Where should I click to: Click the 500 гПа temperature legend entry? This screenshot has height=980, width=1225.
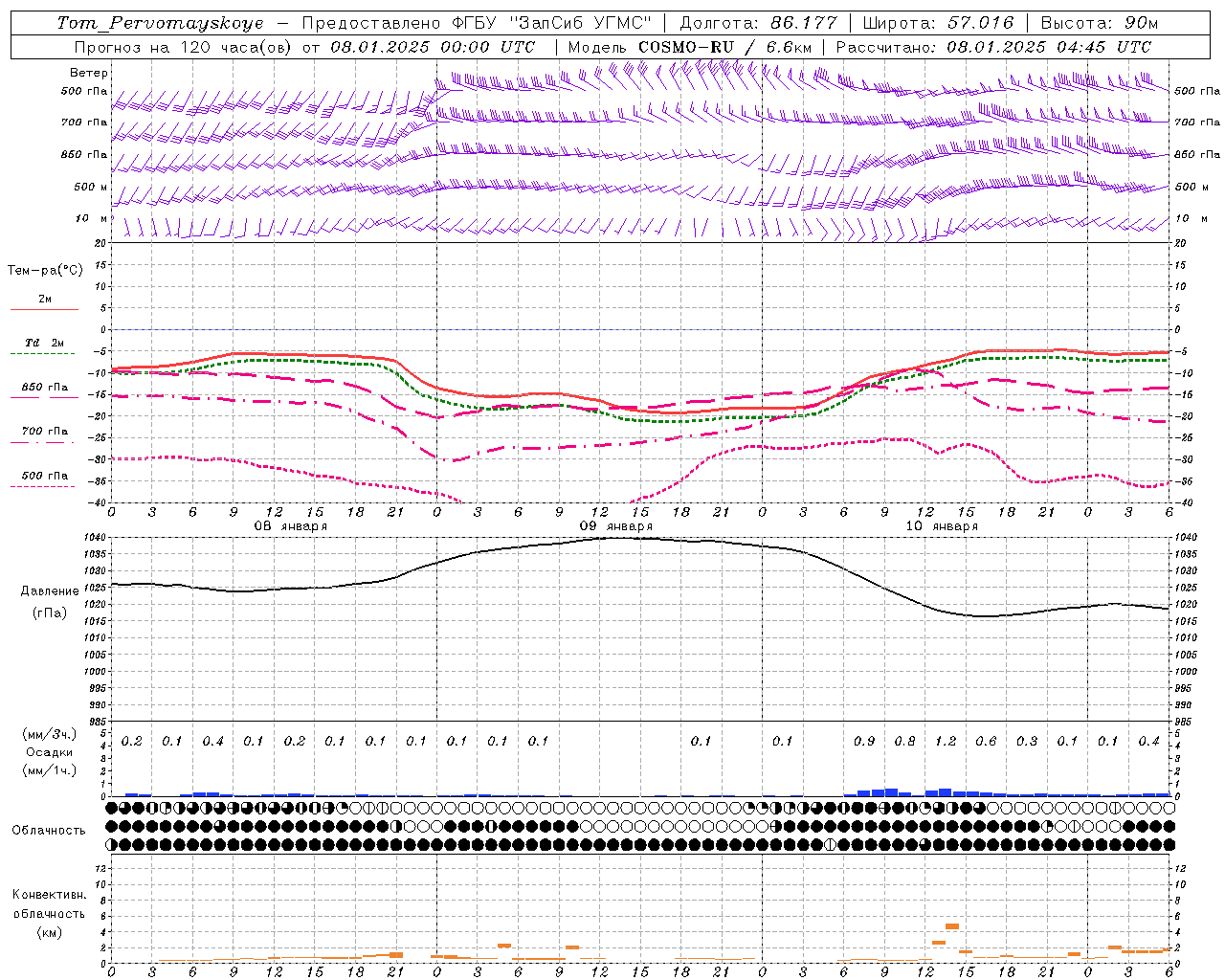tap(45, 476)
